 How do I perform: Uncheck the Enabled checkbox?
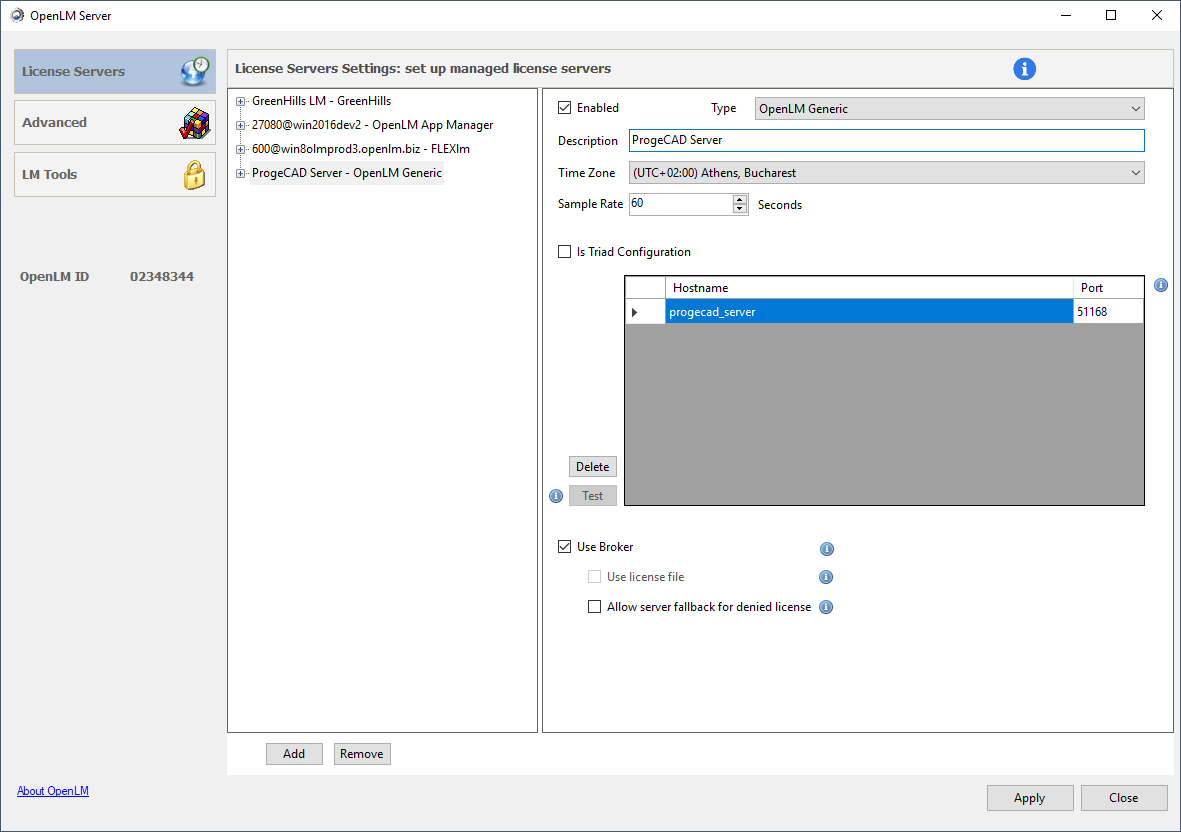(565, 108)
